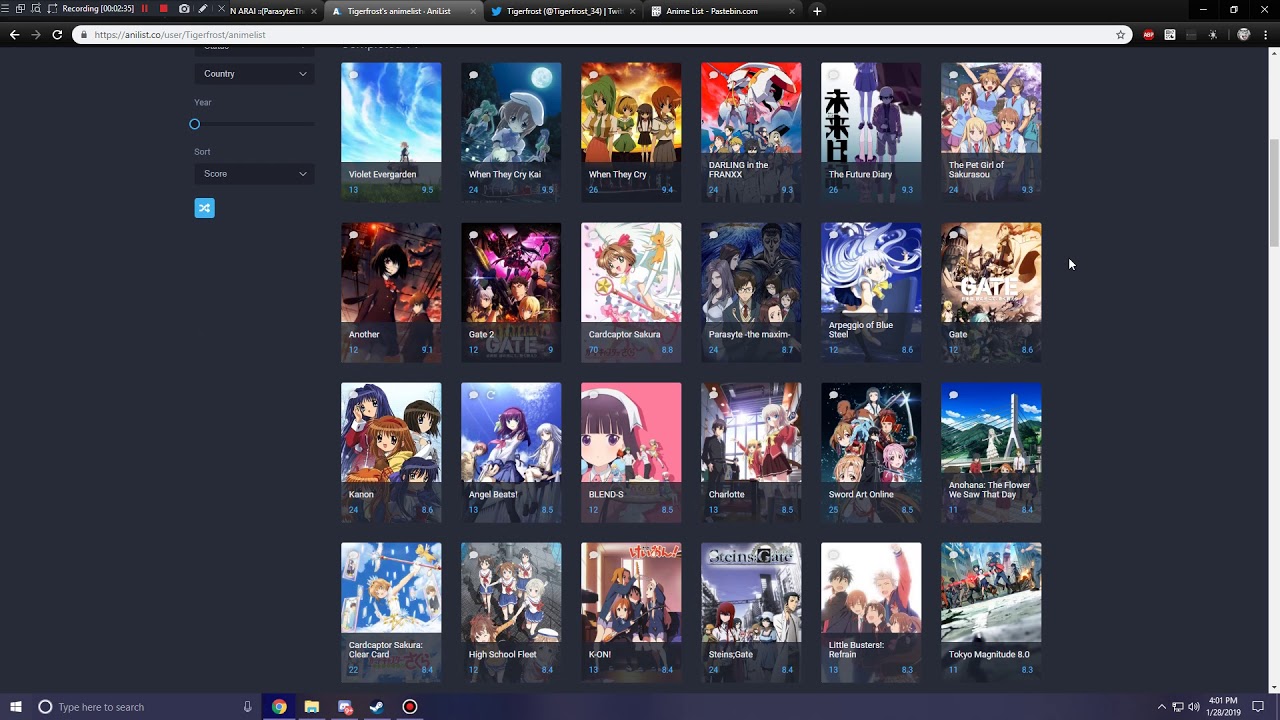The height and width of the screenshot is (720, 1280).
Task: Open the Sort dropdown showing Score
Action: (x=254, y=174)
